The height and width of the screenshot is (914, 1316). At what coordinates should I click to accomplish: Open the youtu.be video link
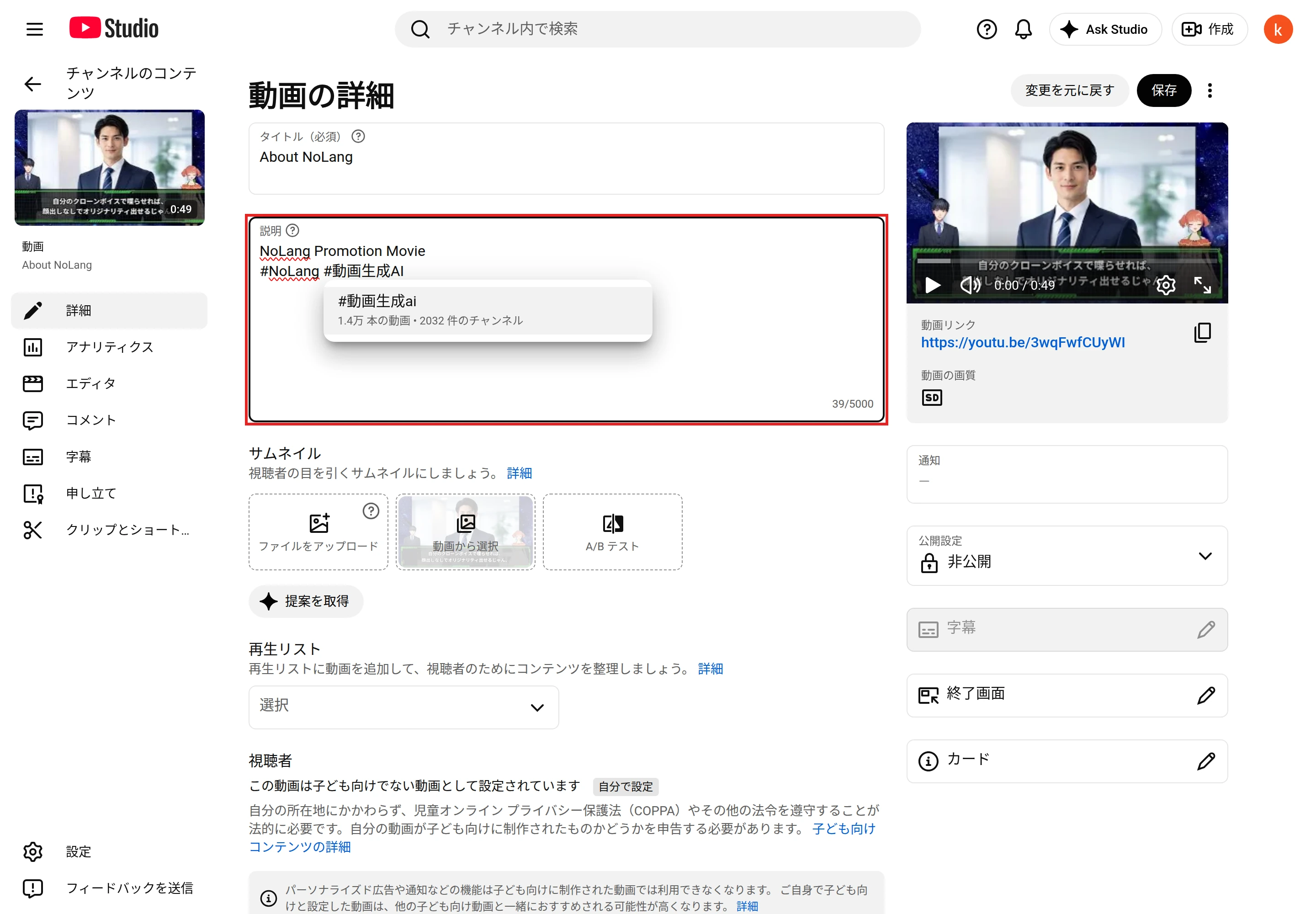[x=1022, y=342]
